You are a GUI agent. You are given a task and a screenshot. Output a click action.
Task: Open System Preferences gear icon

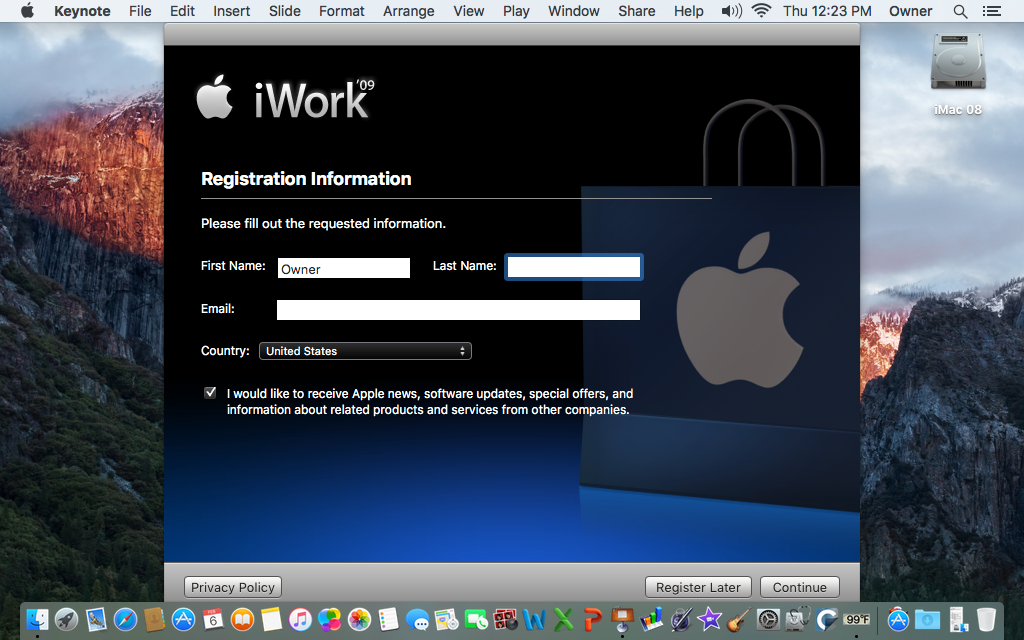click(768, 619)
